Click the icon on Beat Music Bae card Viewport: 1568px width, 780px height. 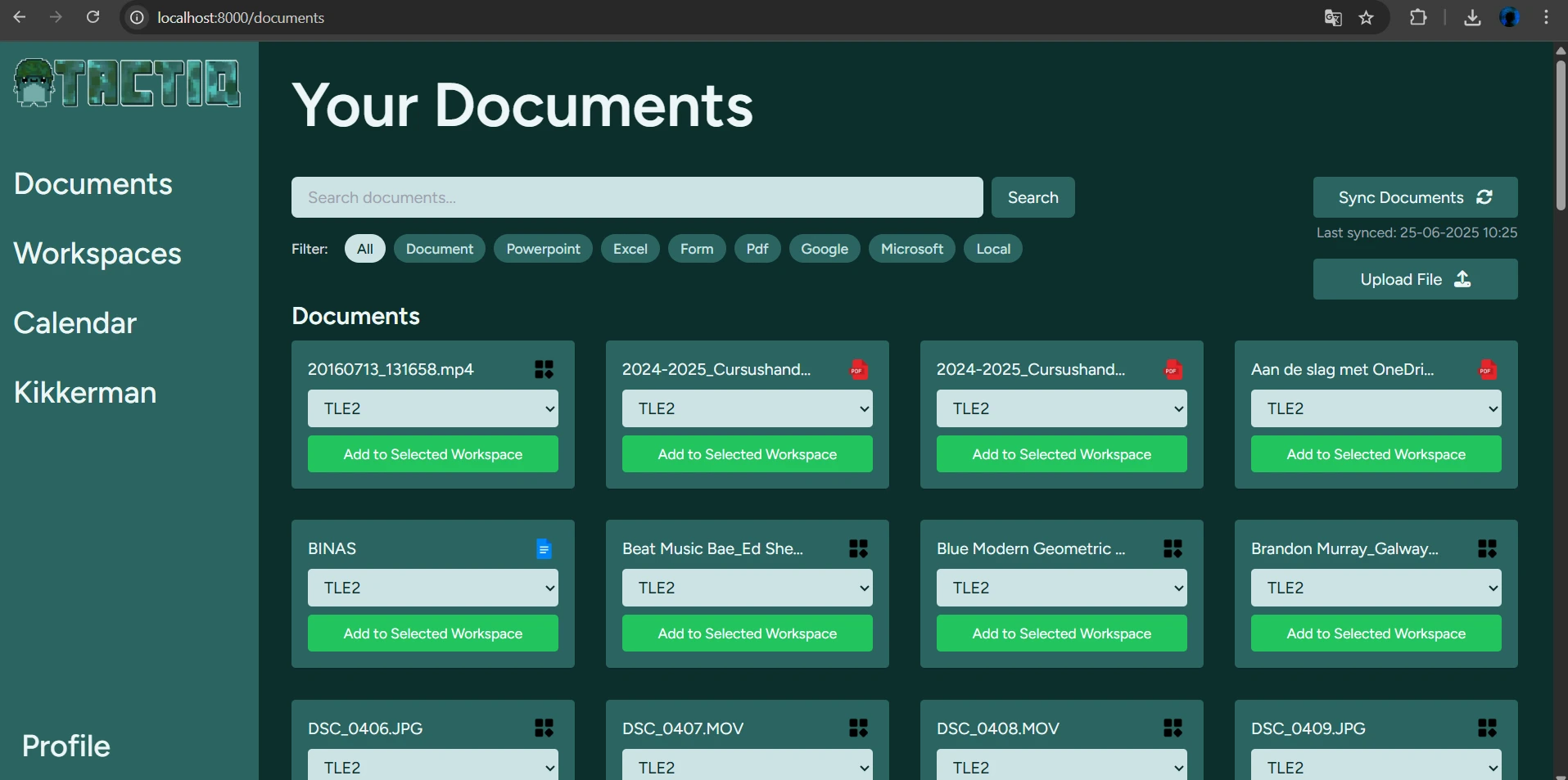tap(858, 549)
